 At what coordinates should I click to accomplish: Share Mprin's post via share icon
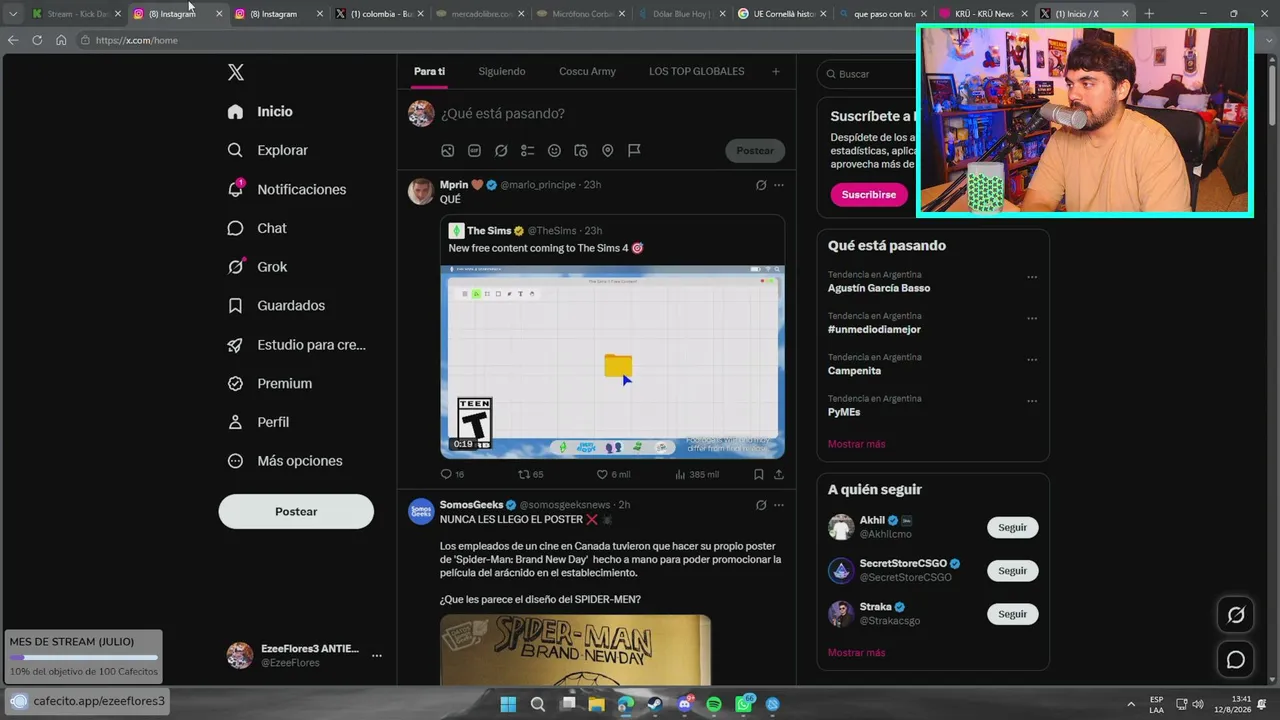(779, 474)
